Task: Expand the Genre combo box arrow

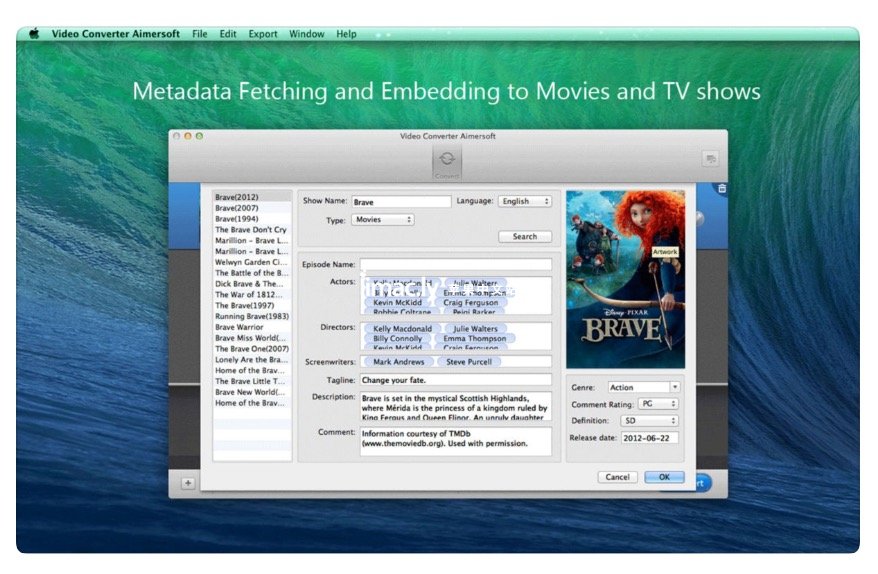Action: (675, 387)
